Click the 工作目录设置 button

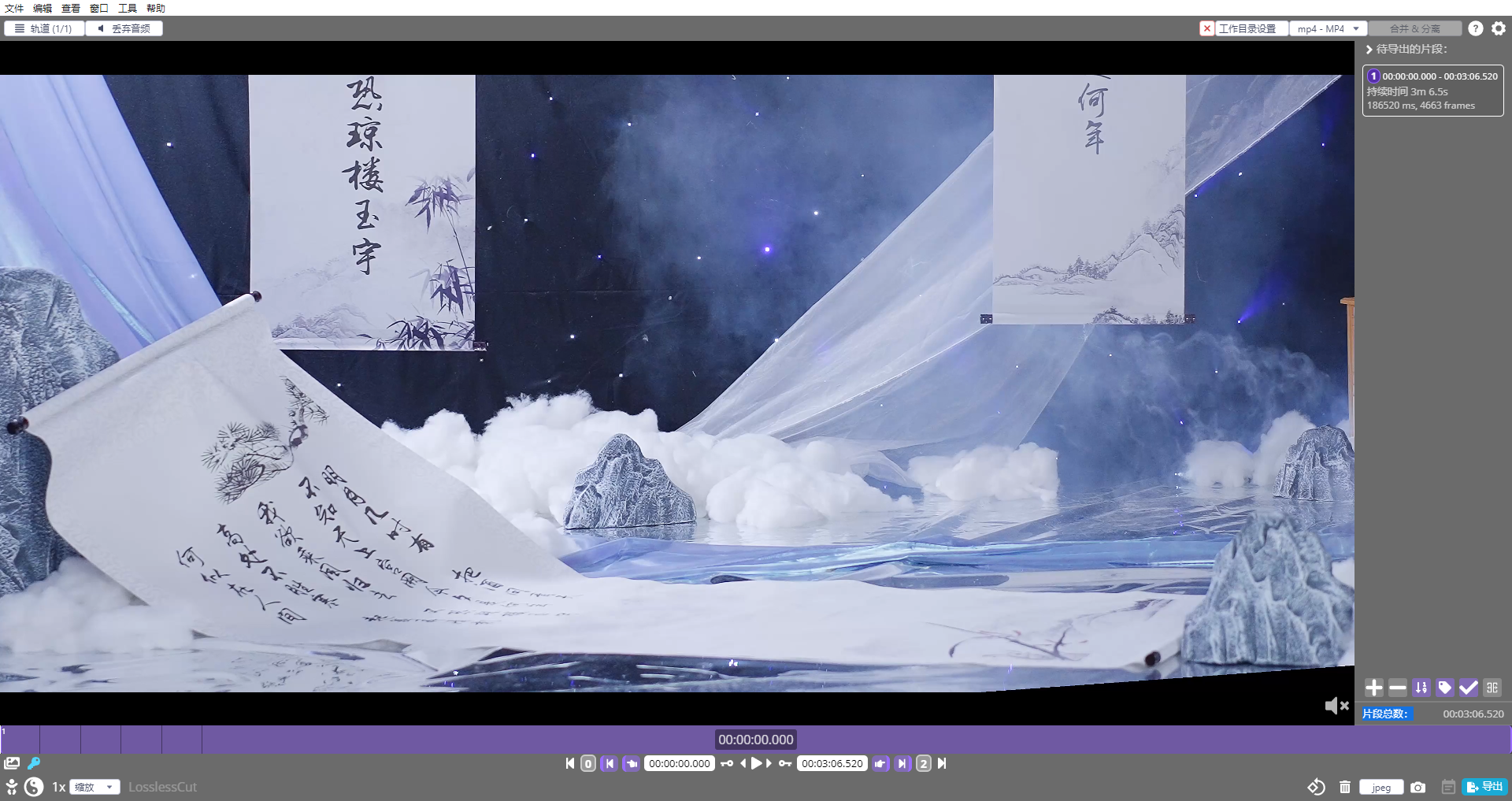1252,28
